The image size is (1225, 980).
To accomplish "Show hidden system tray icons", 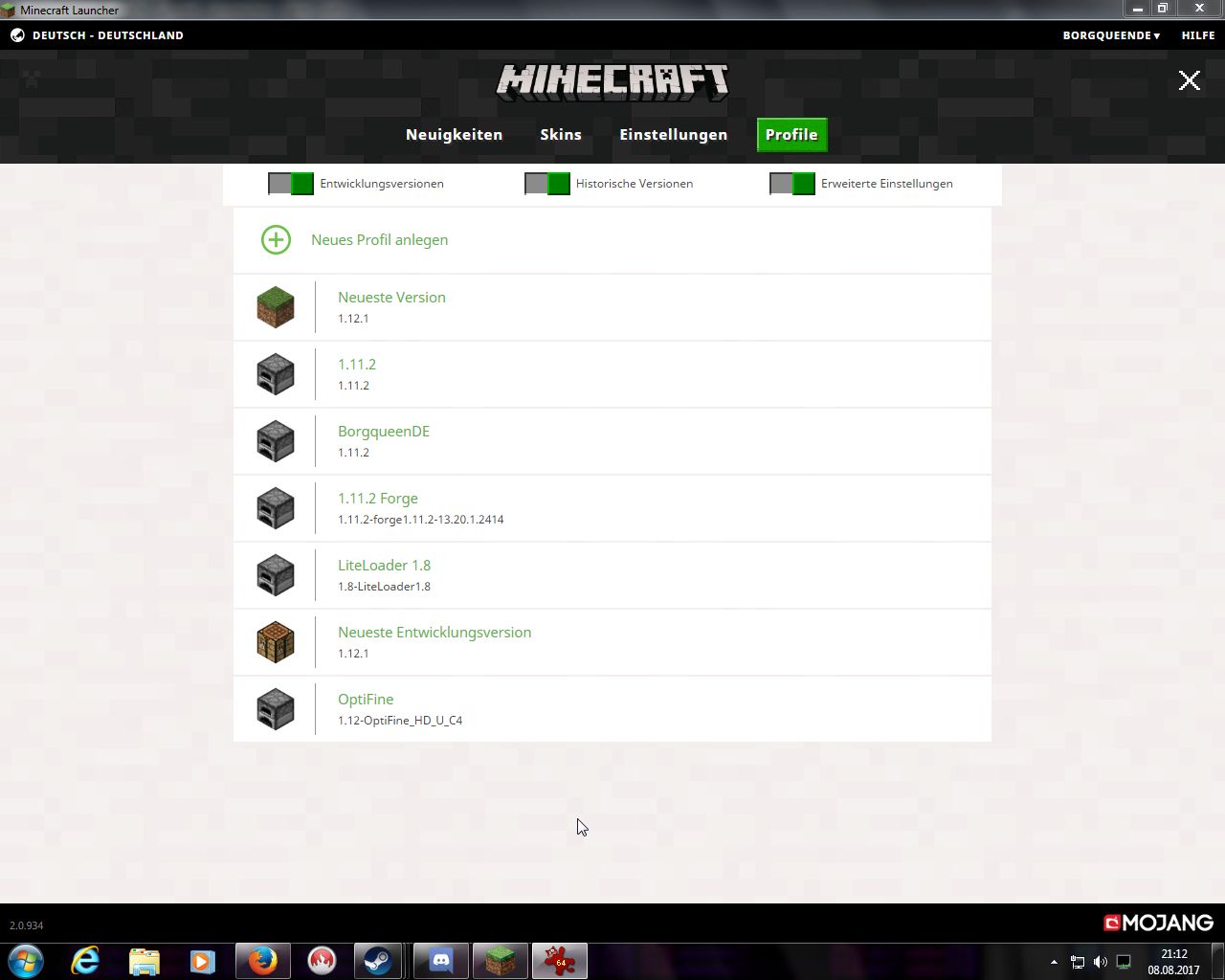I will coord(1054,962).
